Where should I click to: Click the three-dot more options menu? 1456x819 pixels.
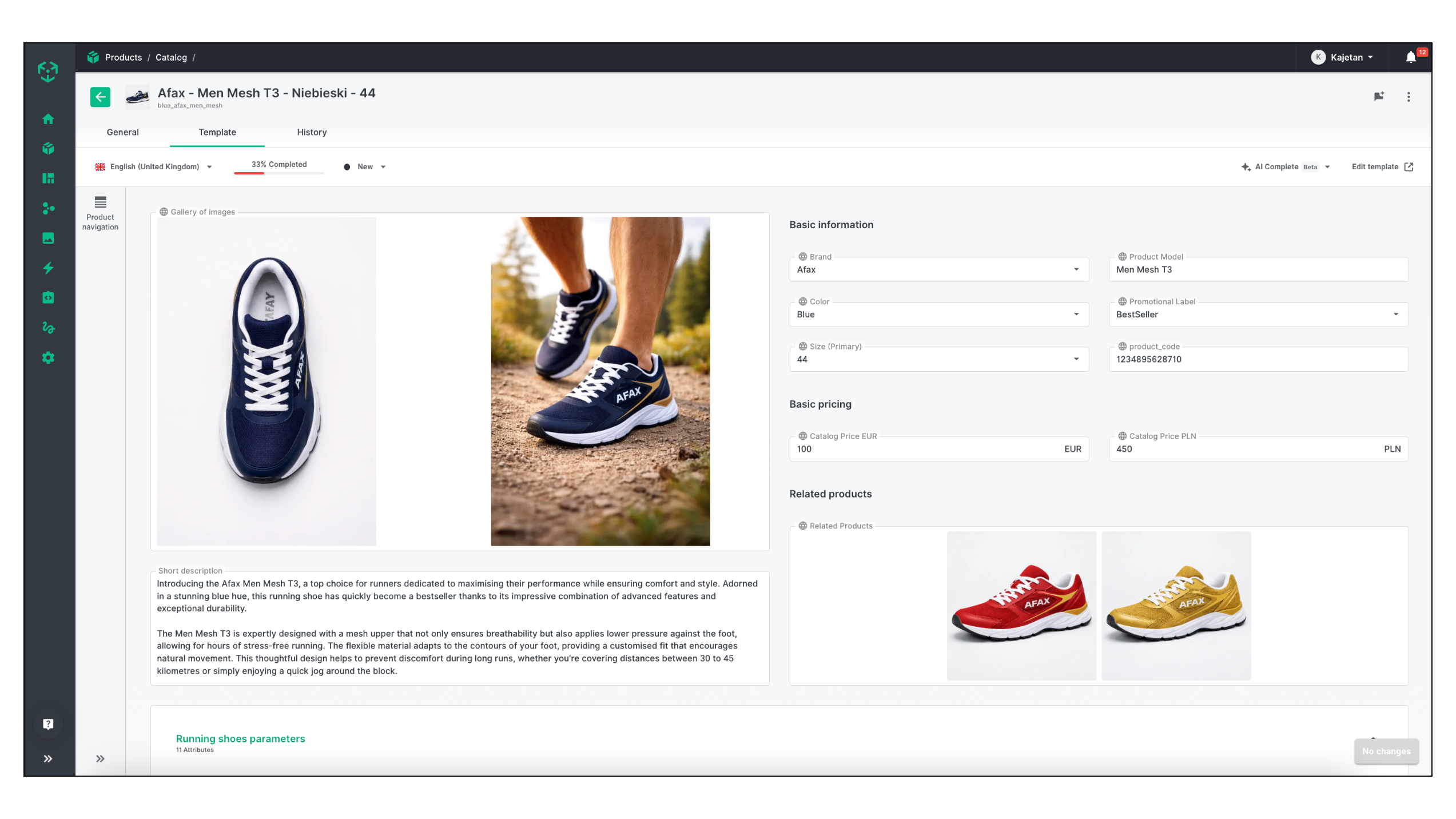tap(1408, 97)
